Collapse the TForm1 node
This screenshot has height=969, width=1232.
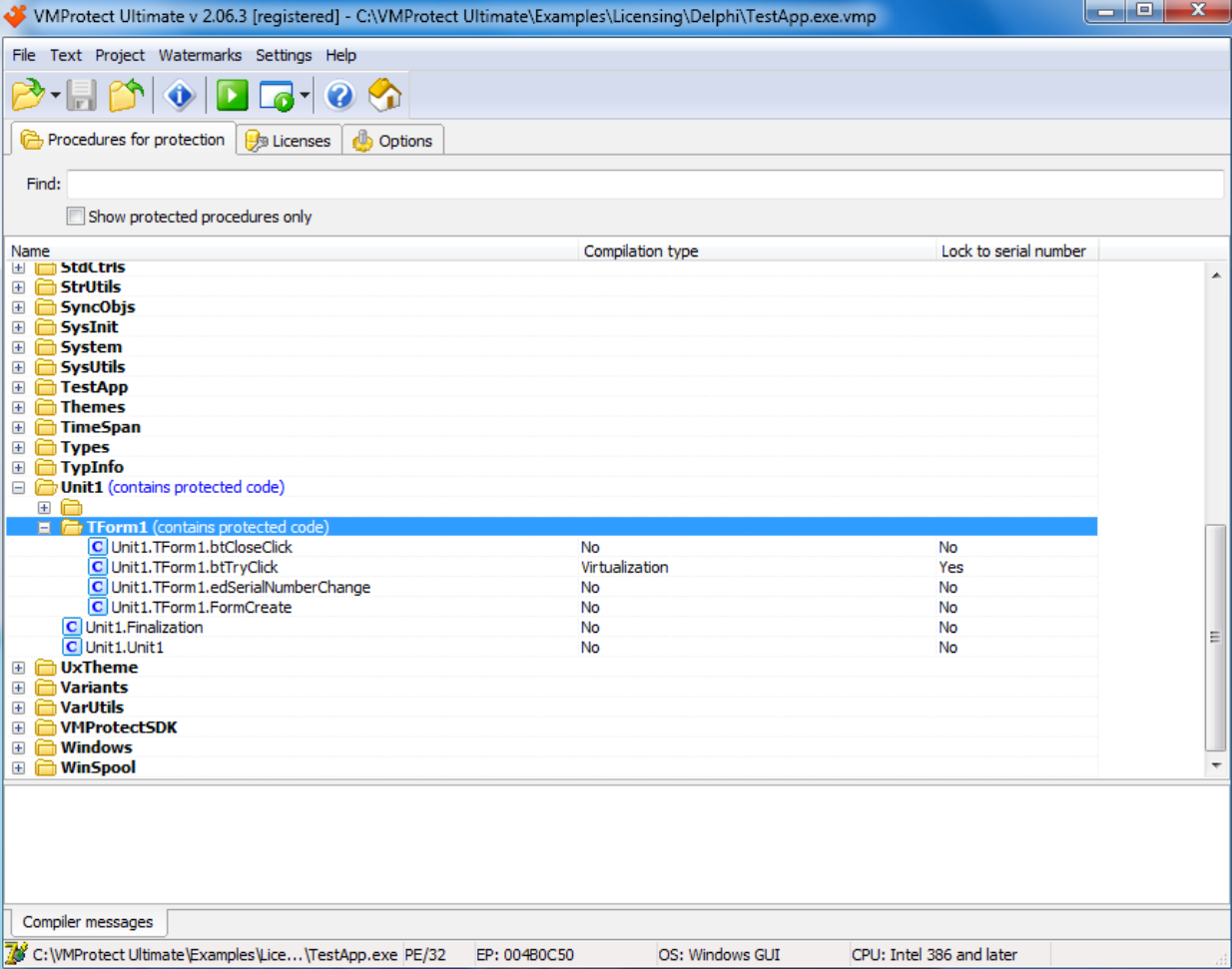pyautogui.click(x=44, y=527)
